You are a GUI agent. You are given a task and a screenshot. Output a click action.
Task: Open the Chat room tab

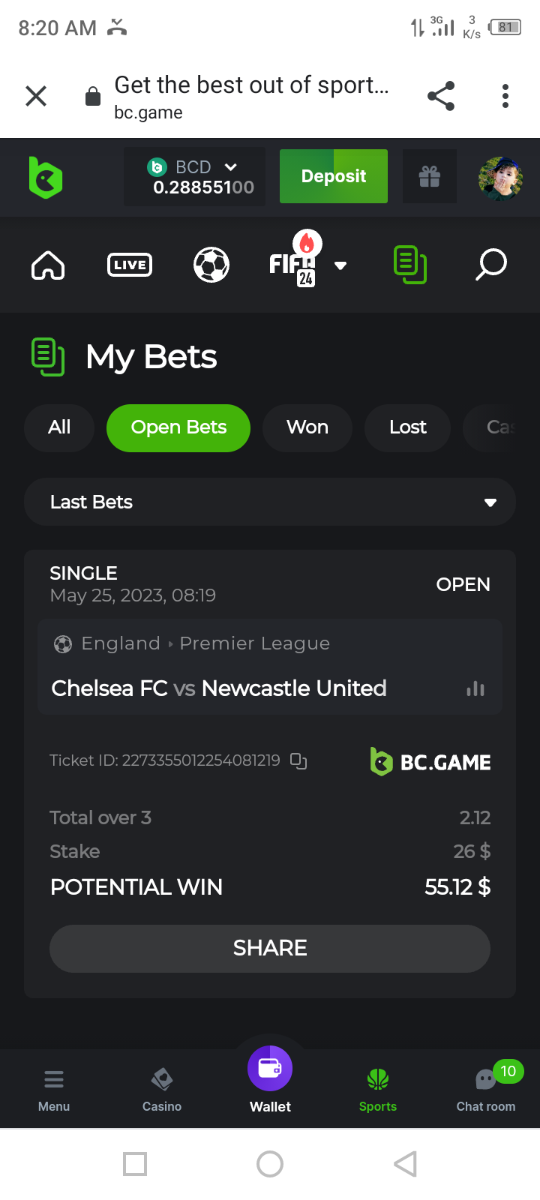tap(486, 1088)
